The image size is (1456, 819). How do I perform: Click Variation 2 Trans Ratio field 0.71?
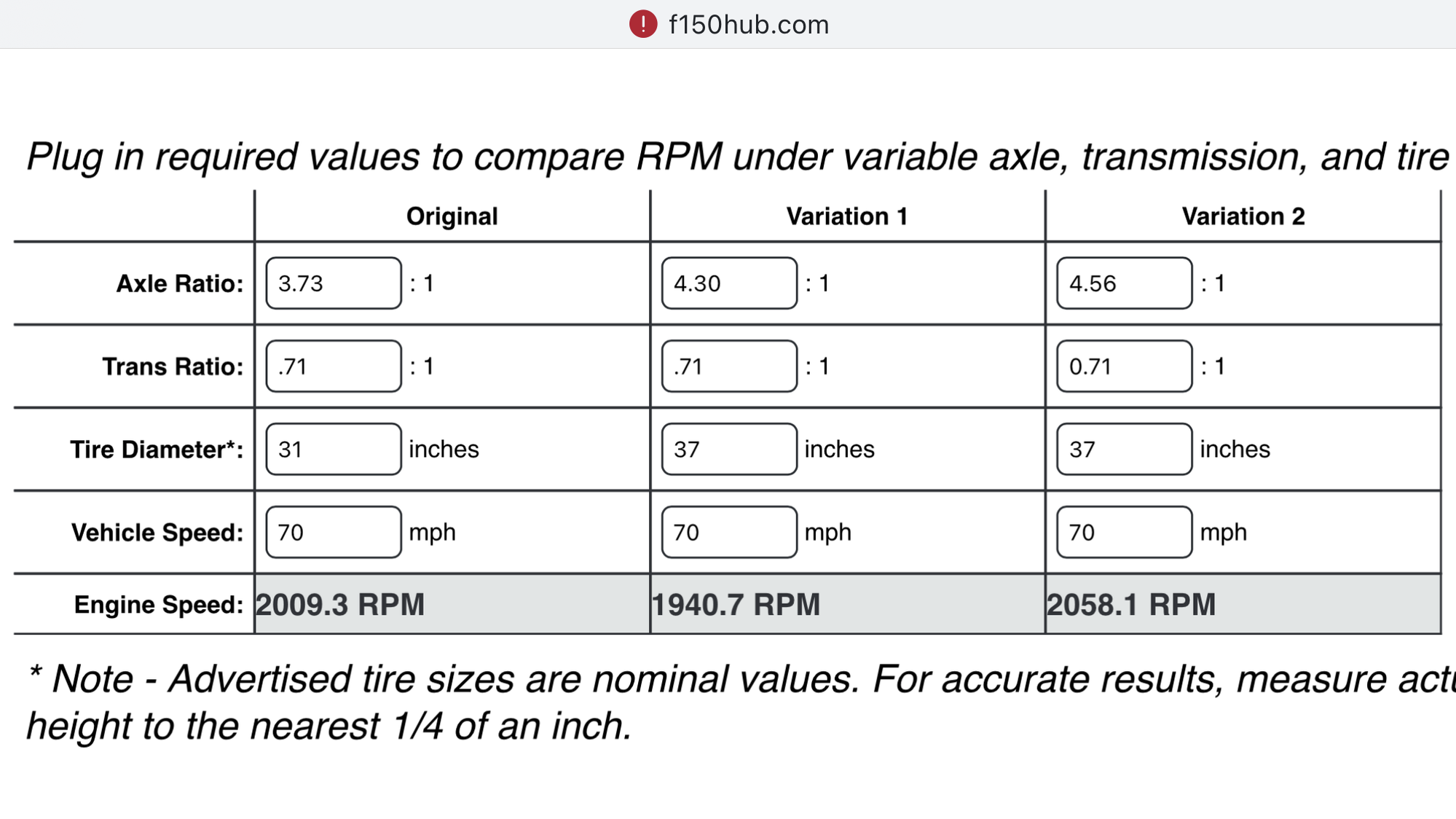coord(1125,367)
